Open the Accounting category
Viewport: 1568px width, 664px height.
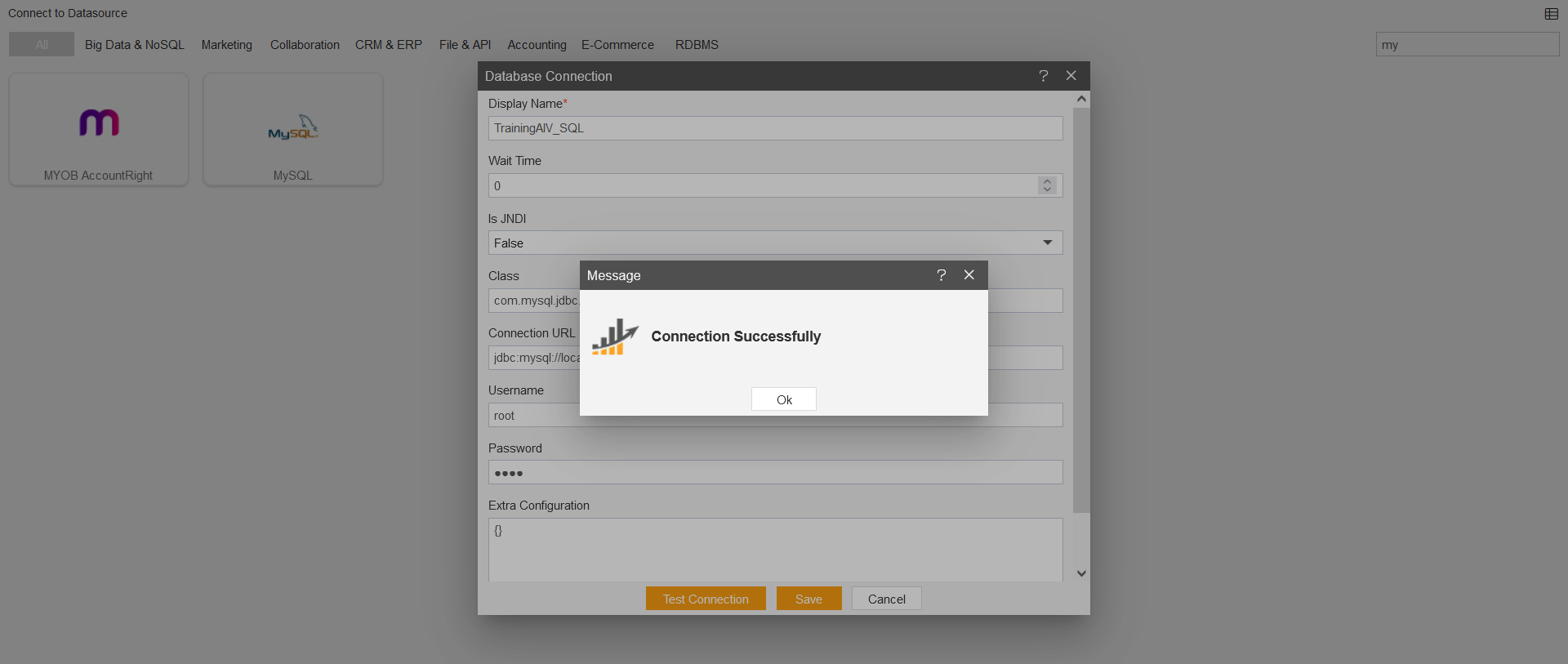(537, 45)
